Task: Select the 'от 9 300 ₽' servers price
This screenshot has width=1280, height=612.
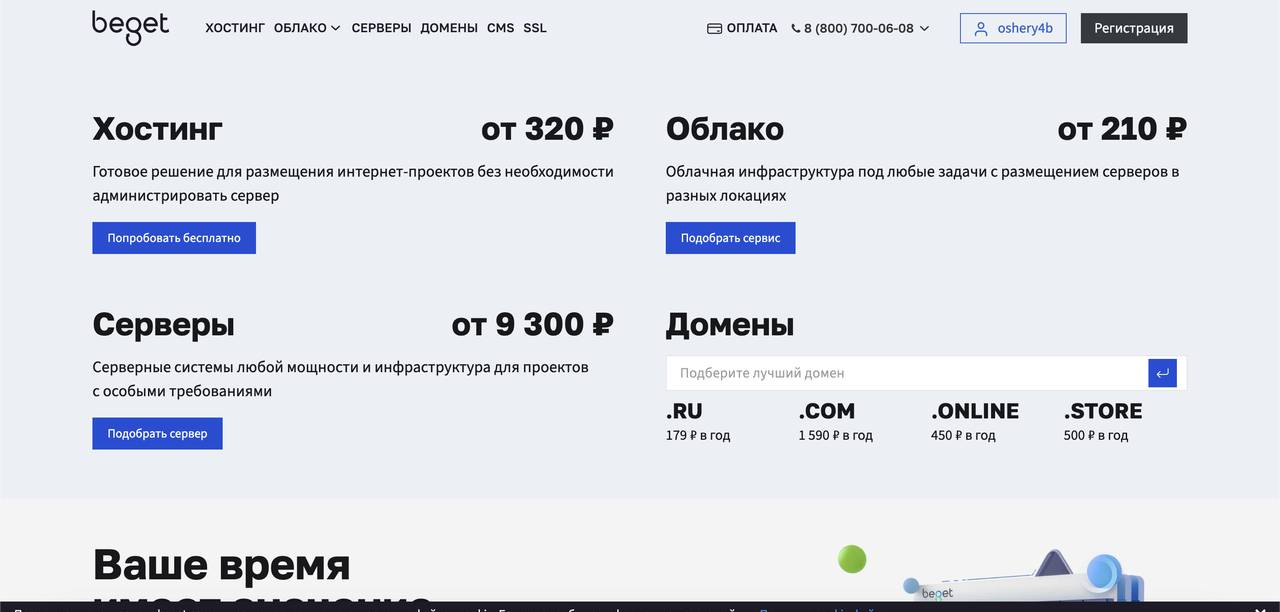Action: pyautogui.click(x=532, y=325)
